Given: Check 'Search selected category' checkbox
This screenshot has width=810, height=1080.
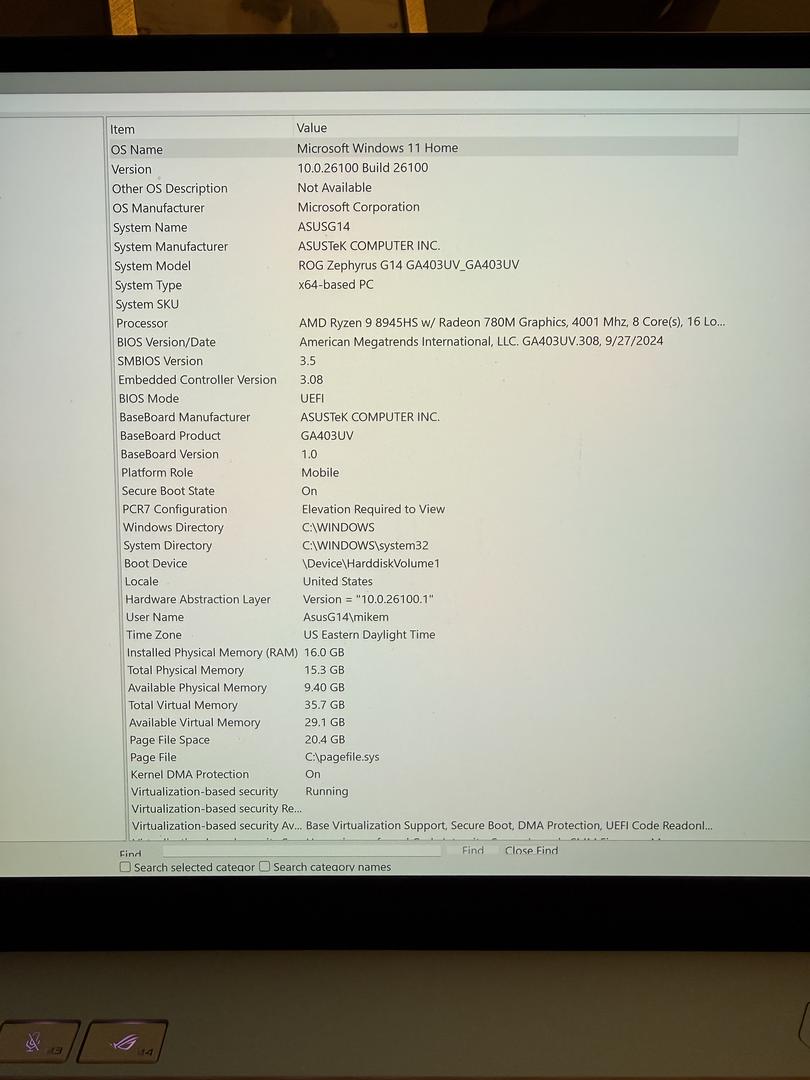Looking at the screenshot, I should coord(125,866).
